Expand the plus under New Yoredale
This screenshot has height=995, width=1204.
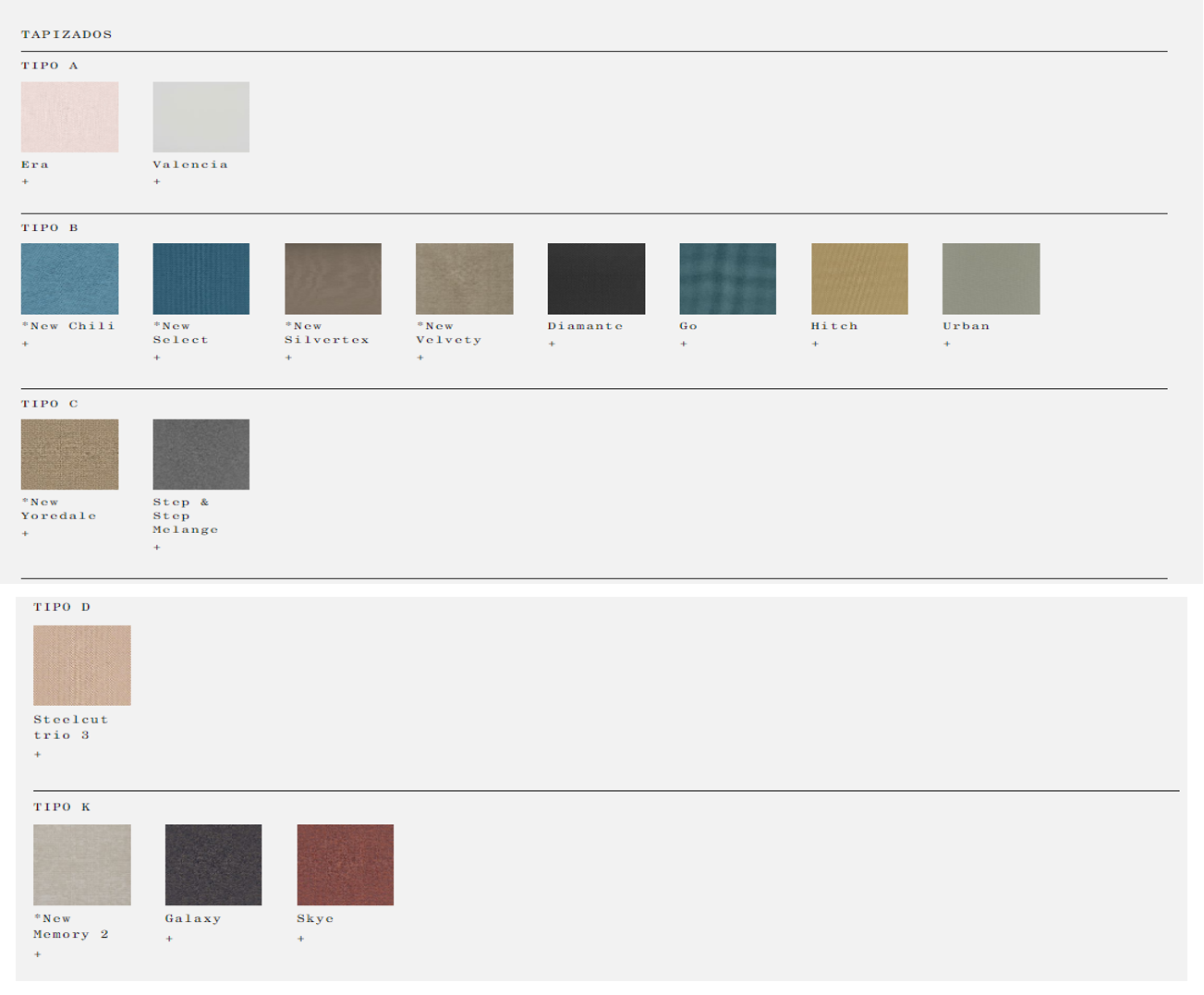pyautogui.click(x=25, y=533)
